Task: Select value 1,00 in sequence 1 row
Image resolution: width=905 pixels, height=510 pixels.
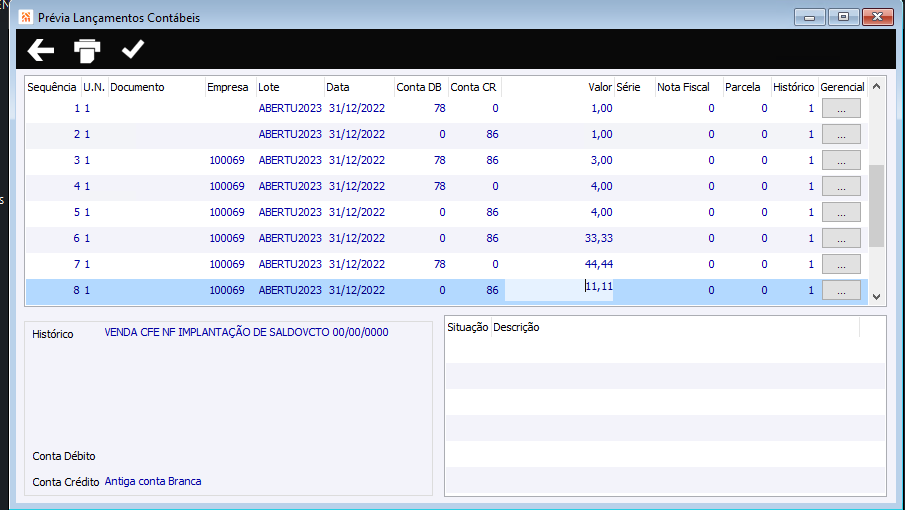Action: pos(601,108)
